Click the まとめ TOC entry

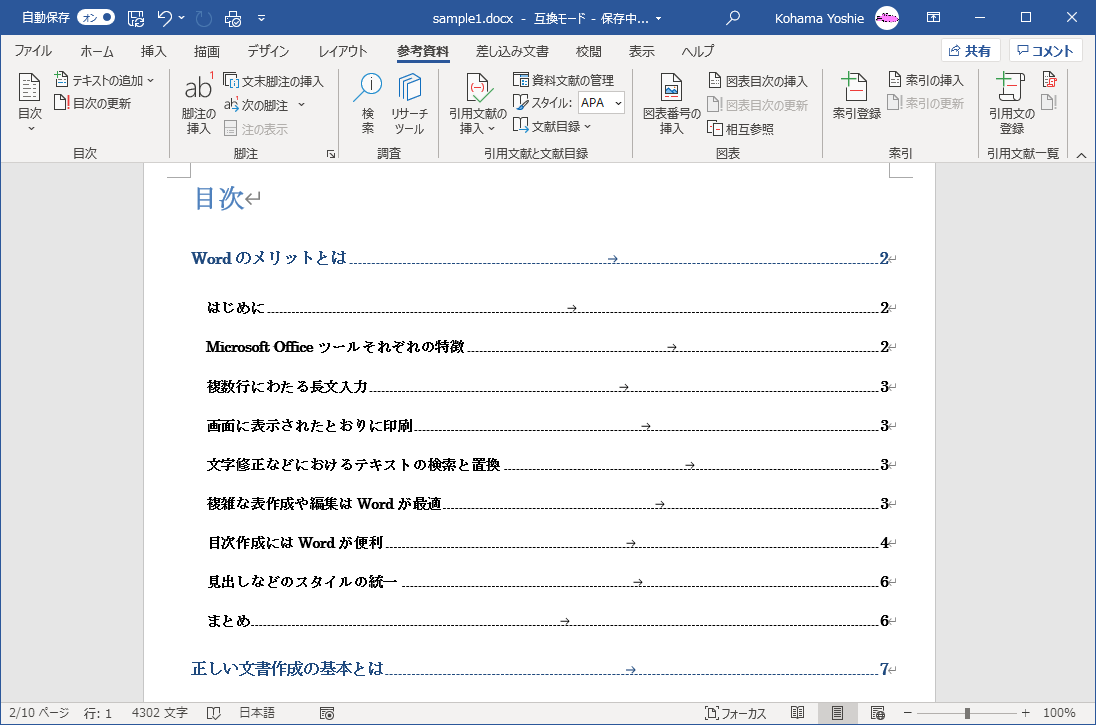click(551, 621)
